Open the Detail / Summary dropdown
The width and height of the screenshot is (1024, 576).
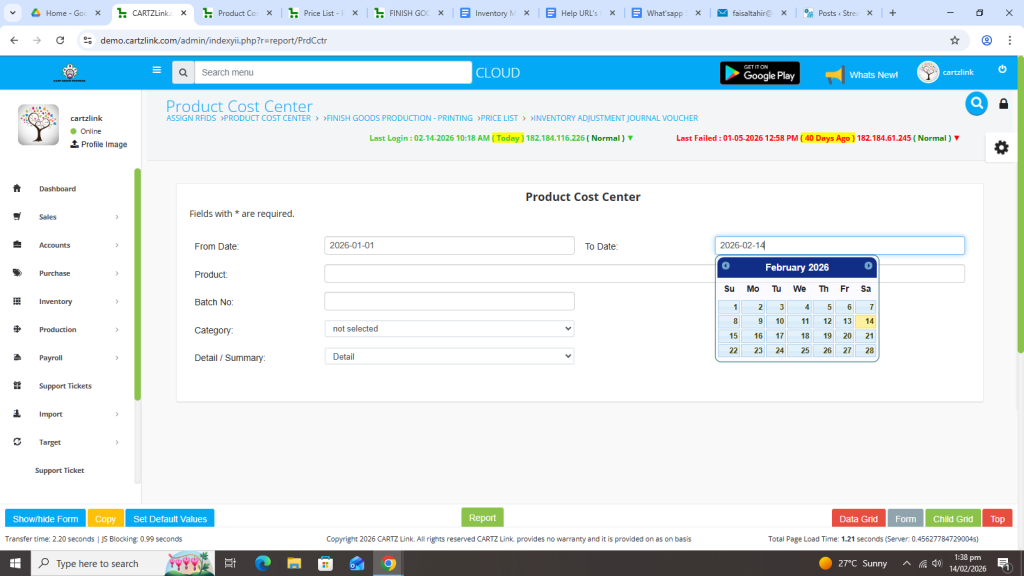tap(449, 356)
